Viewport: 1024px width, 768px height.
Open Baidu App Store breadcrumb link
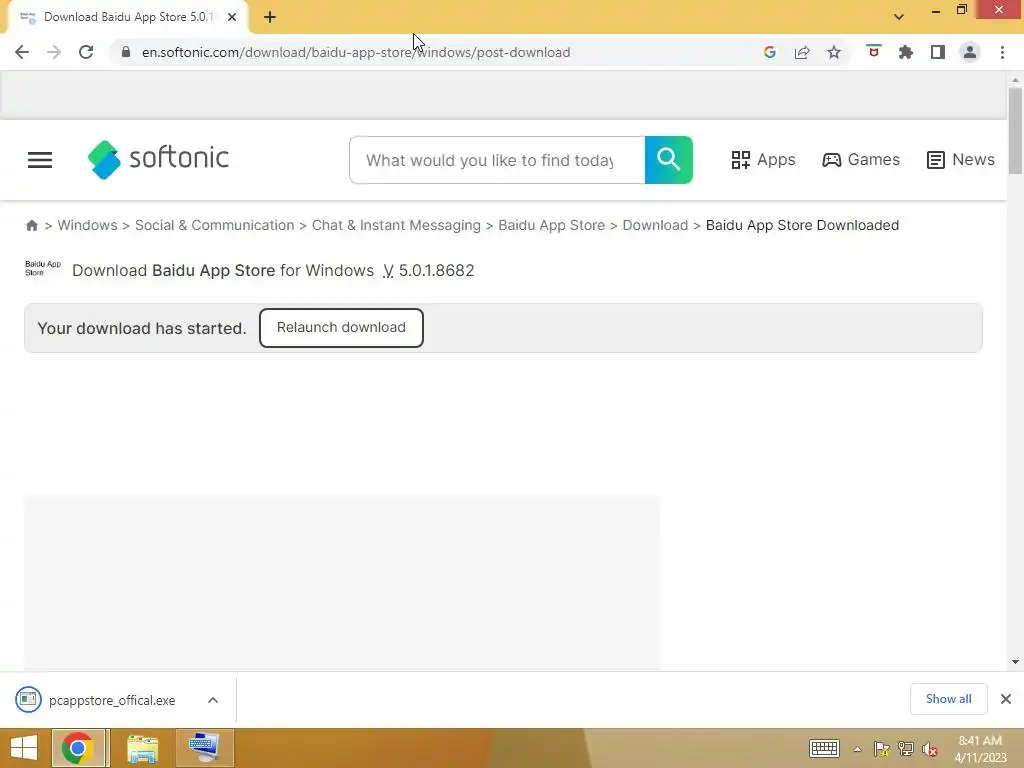[x=551, y=225]
